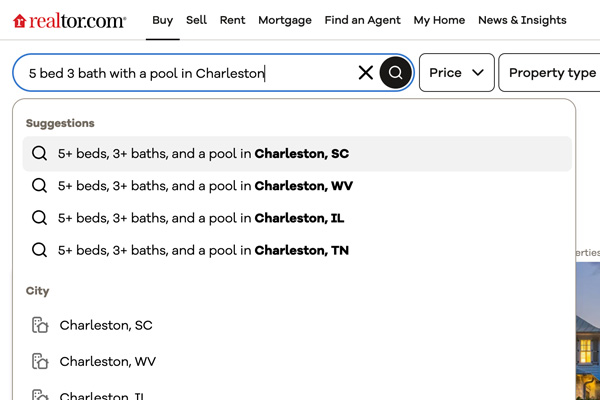The width and height of the screenshot is (600, 400).
Task: Click search icon beside Charleston, IL suggestion
Action: click(40, 218)
